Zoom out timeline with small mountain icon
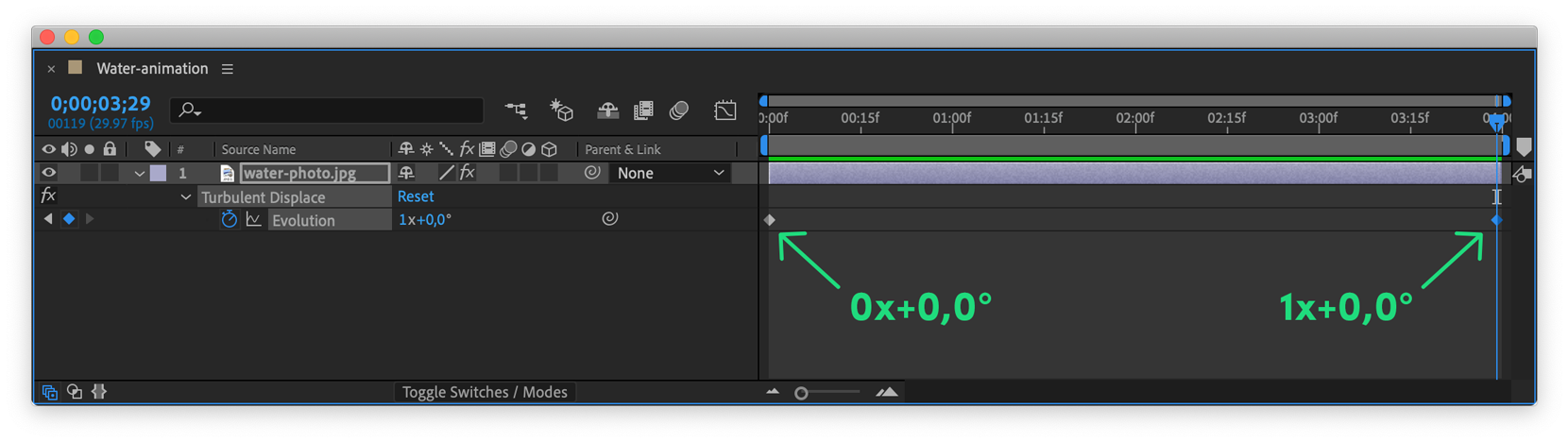 [x=773, y=392]
